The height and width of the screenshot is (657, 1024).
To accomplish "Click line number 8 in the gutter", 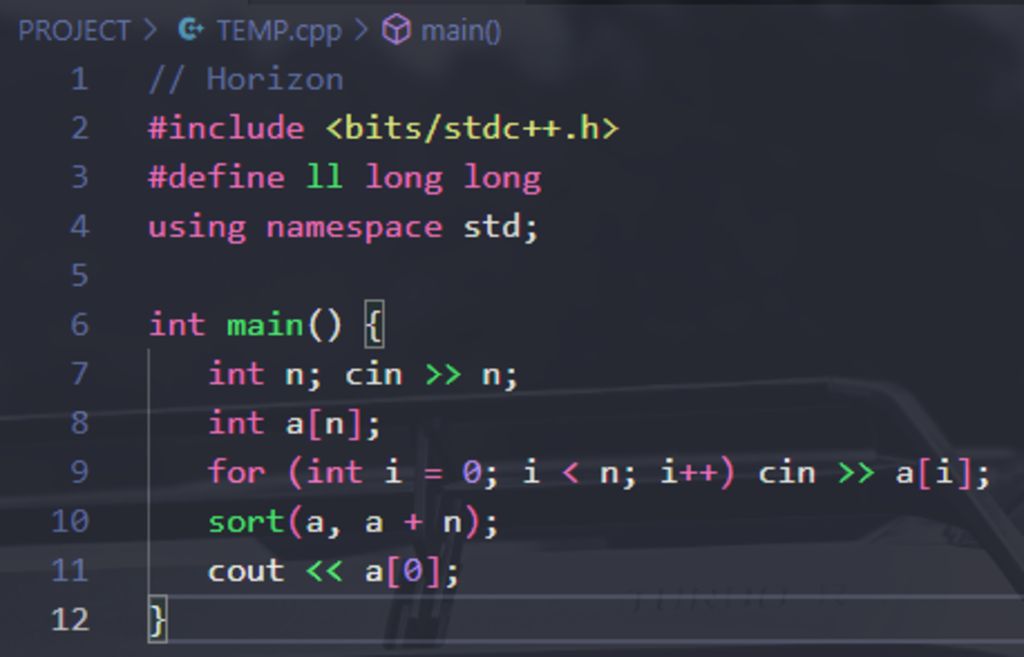I will [80, 423].
